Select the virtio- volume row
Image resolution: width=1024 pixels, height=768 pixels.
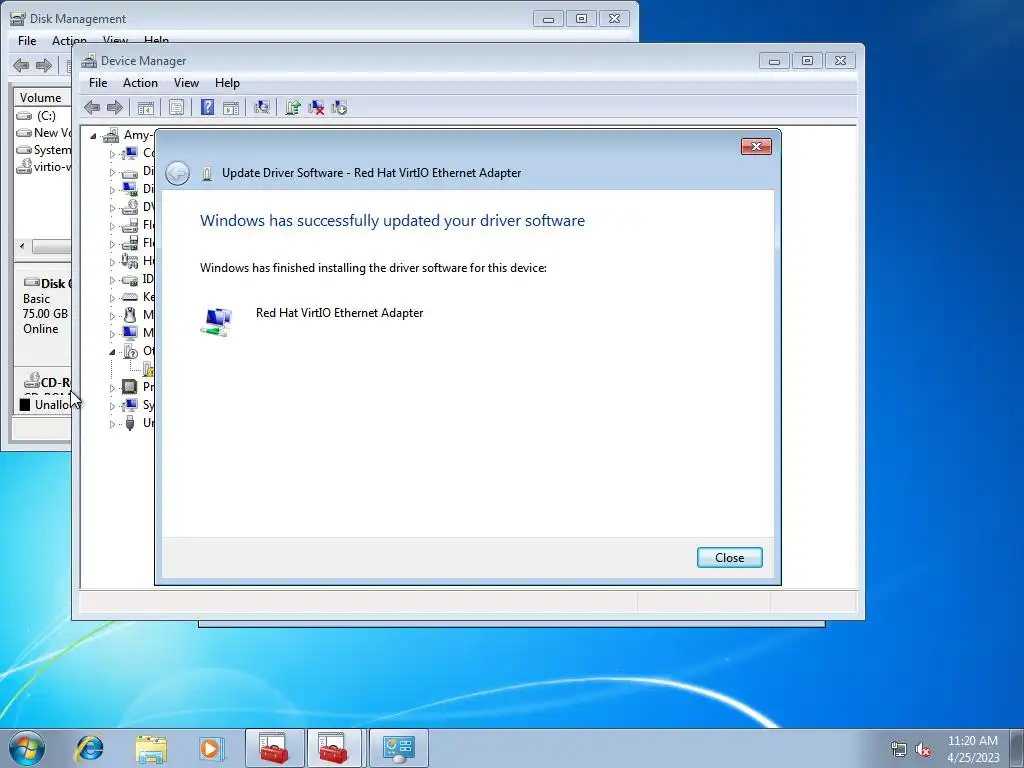point(43,167)
